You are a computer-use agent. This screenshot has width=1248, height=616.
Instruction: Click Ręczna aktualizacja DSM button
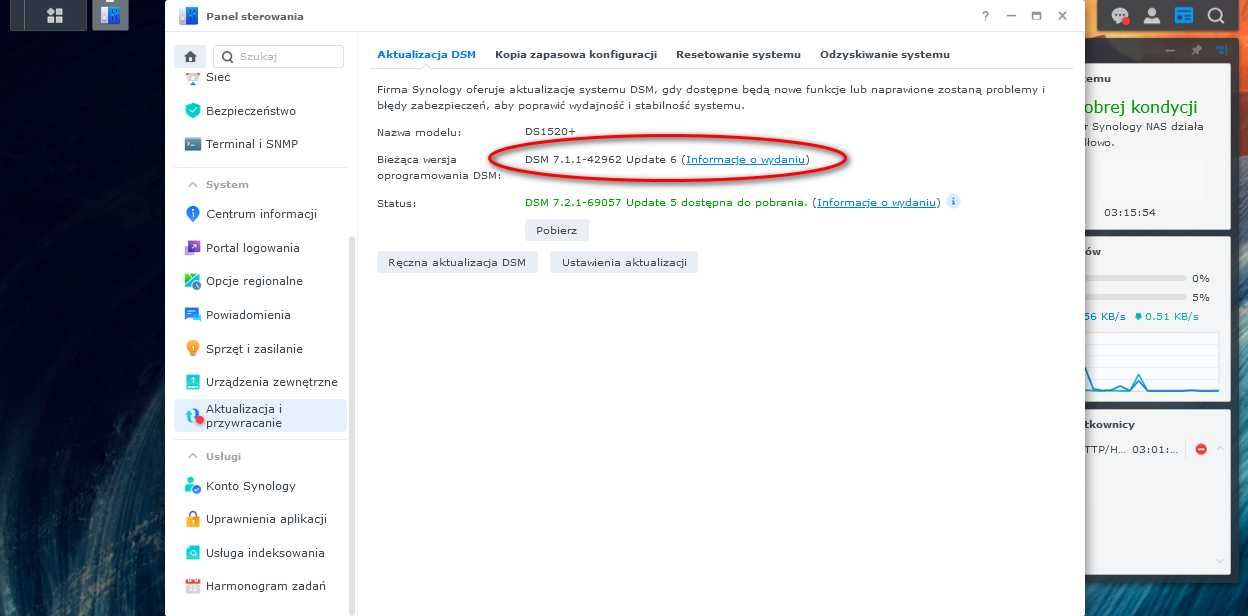pos(457,262)
